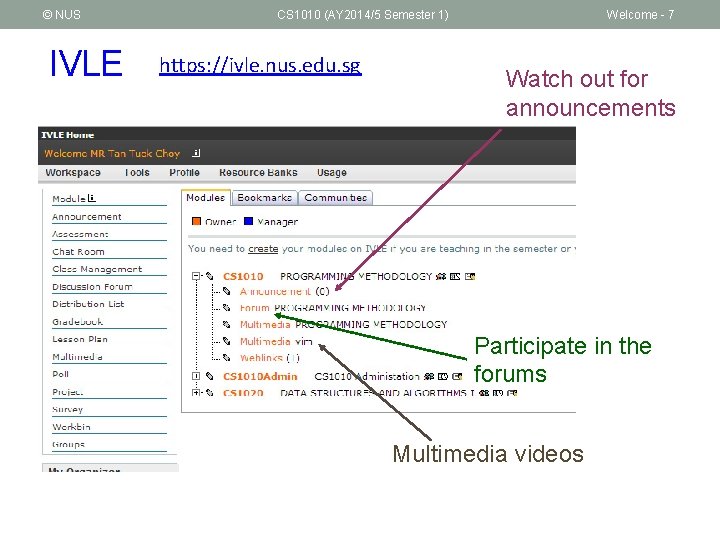Screen dimensions: 720x540
Task: Click the ID card icon on the CS1010 row
Action: tap(455, 276)
